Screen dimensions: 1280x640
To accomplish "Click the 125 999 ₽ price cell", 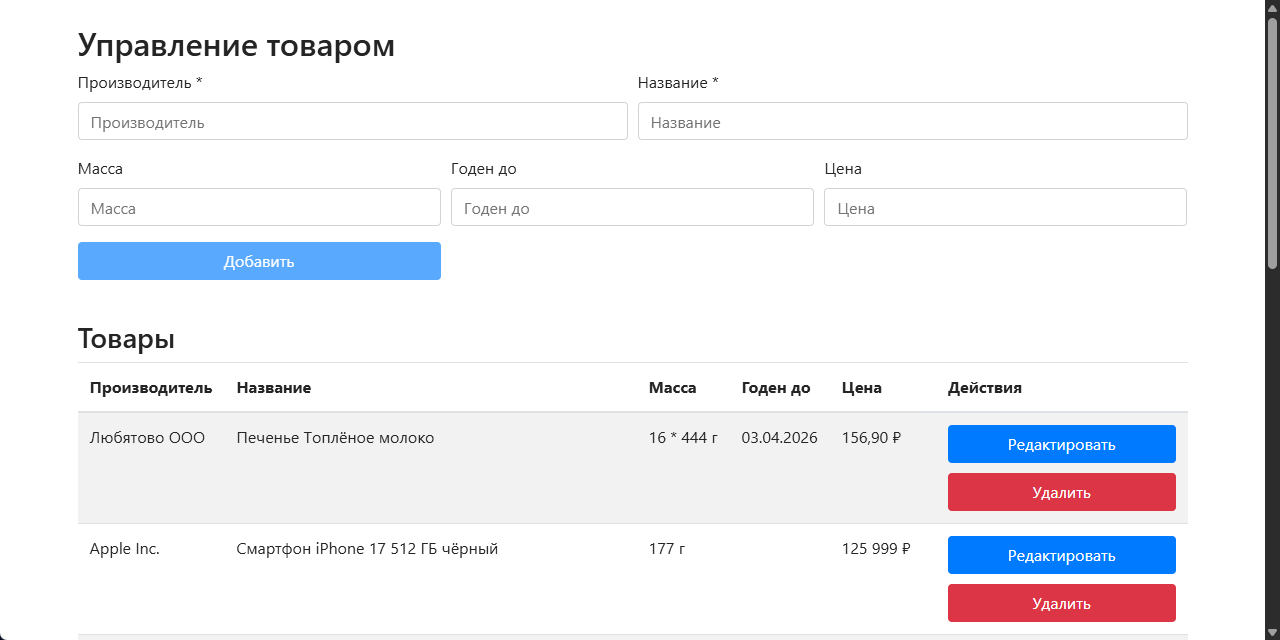I will coord(876,549).
